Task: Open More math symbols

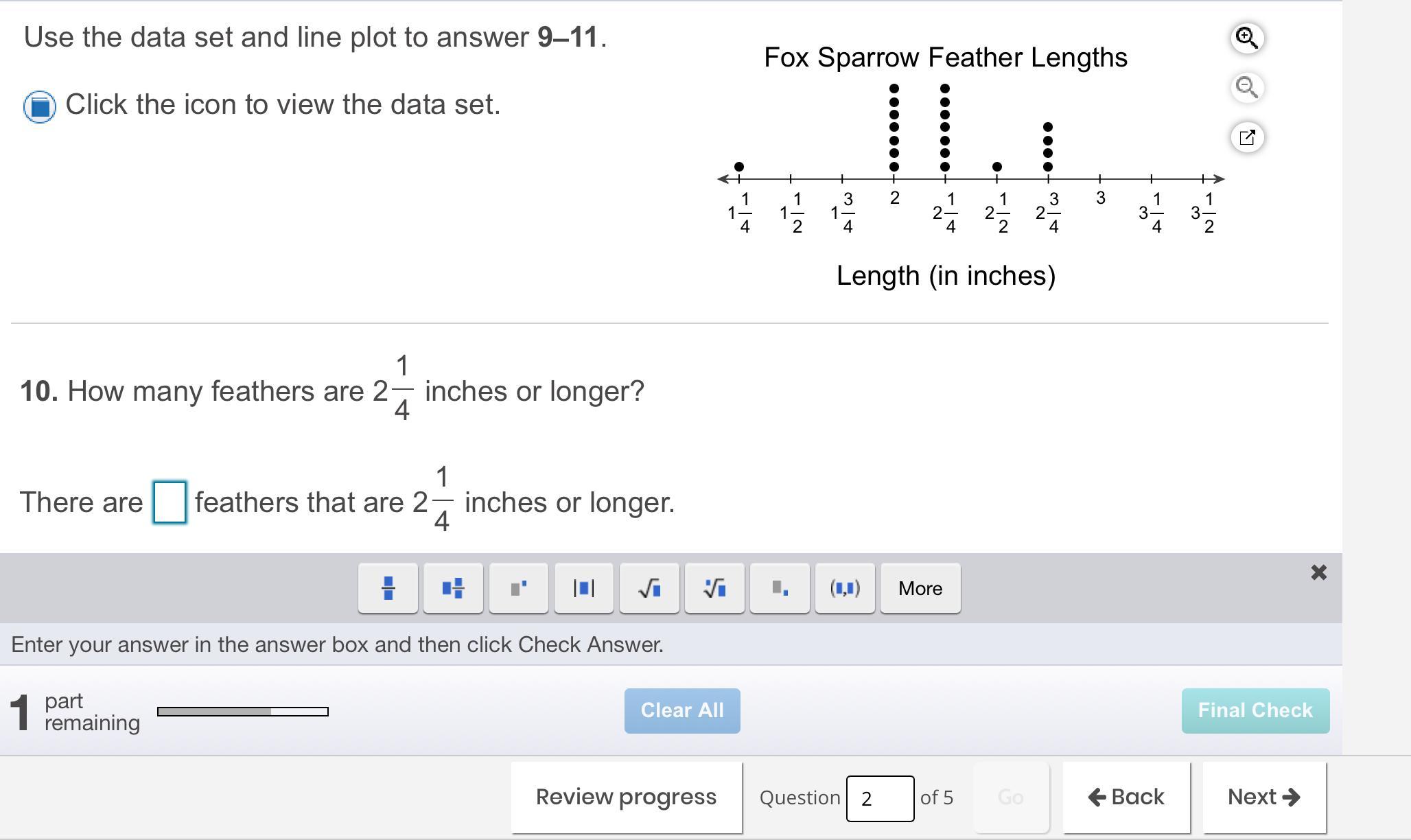Action: point(920,588)
